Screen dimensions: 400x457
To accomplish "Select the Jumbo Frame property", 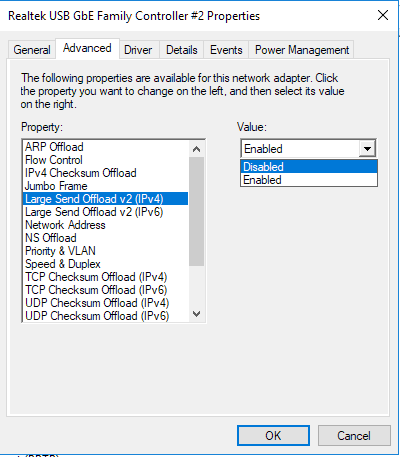I will coord(56,186).
